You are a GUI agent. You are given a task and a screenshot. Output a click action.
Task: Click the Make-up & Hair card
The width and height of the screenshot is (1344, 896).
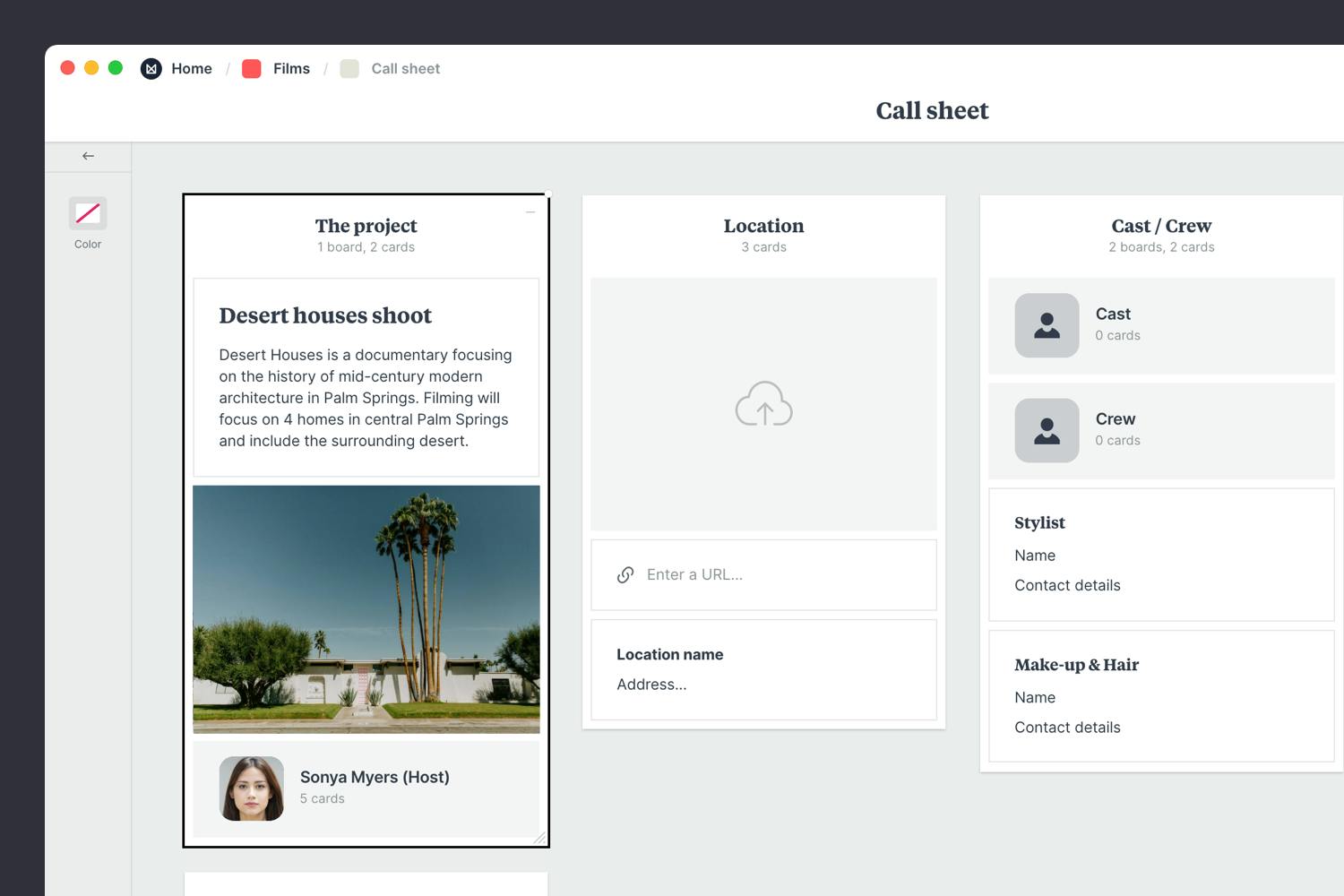point(1161,695)
